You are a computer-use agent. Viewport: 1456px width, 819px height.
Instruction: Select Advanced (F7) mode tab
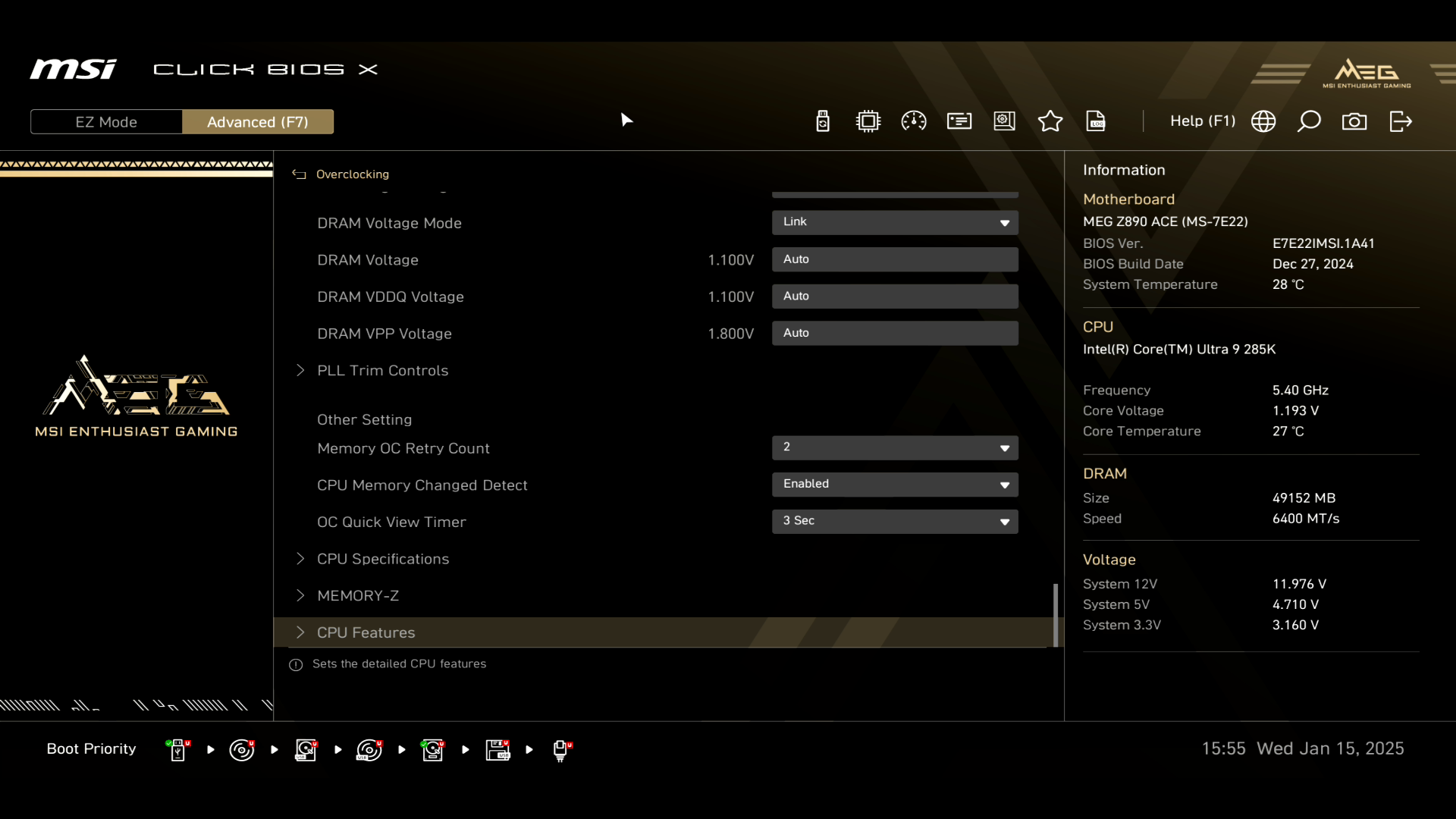pyautogui.click(x=258, y=122)
